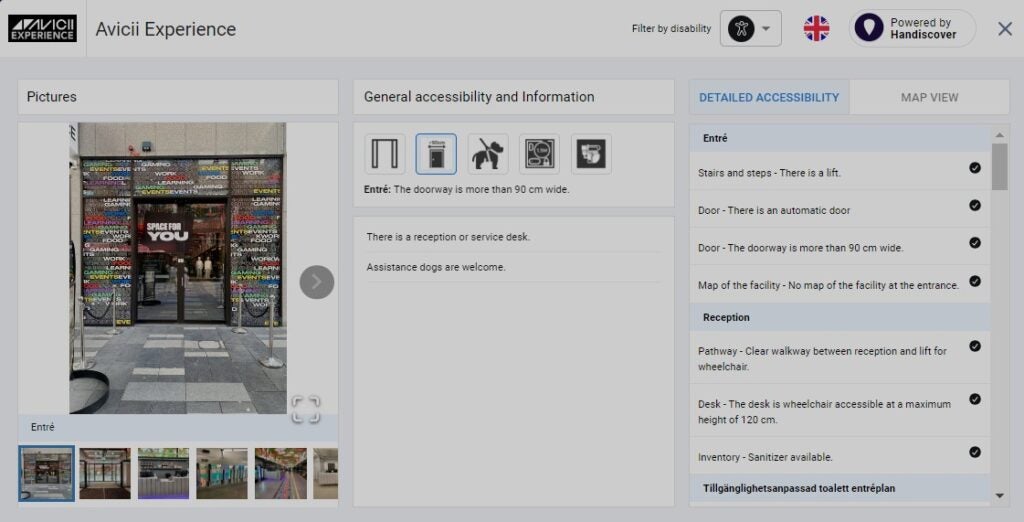Close the accessibility guide panel
Image resolution: width=1024 pixels, height=522 pixels.
[x=1005, y=28]
